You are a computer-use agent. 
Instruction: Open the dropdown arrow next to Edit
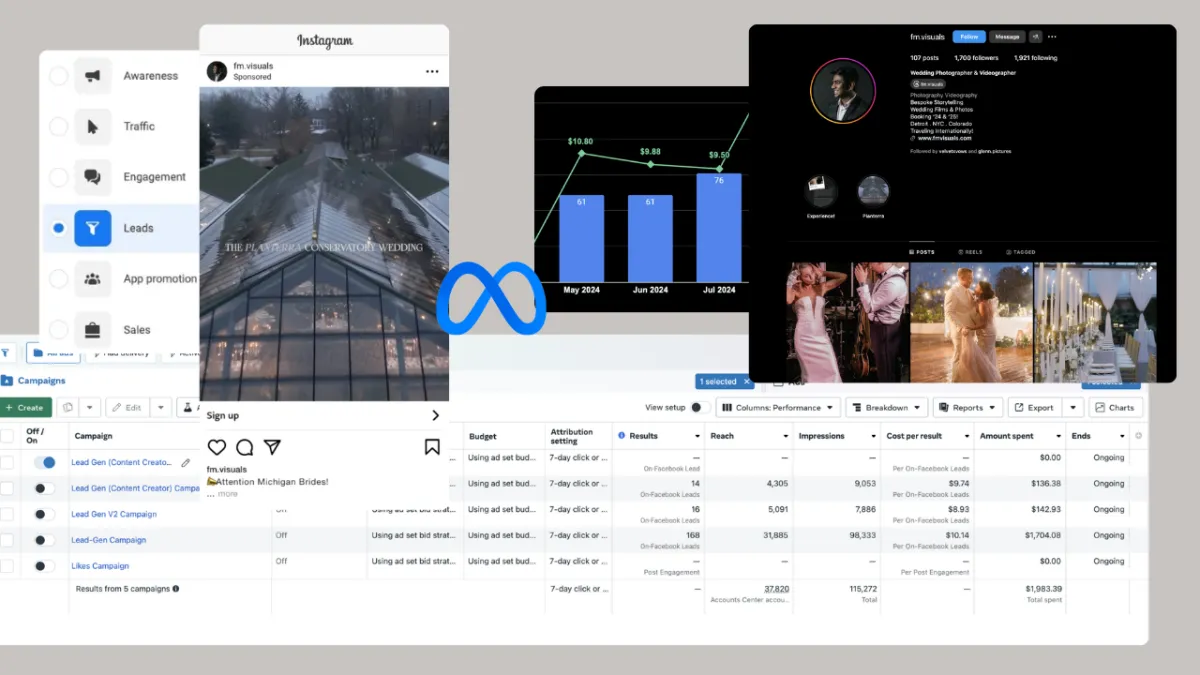point(161,408)
